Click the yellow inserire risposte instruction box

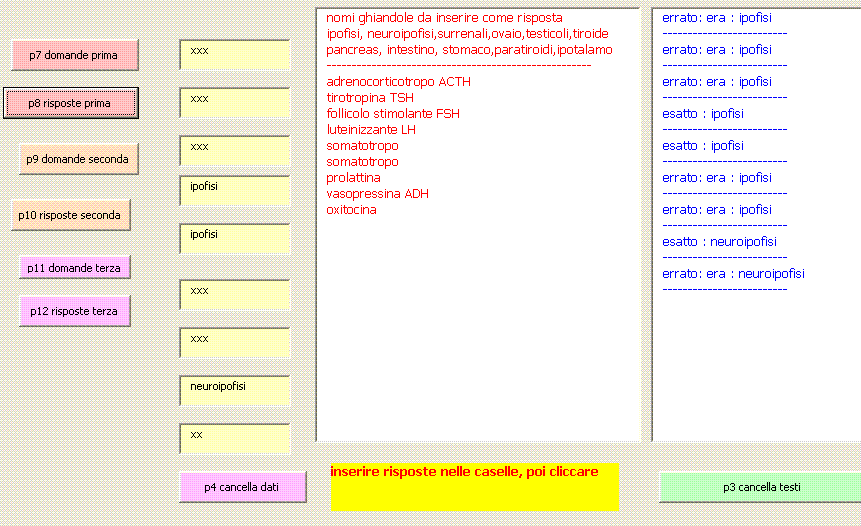(x=475, y=487)
